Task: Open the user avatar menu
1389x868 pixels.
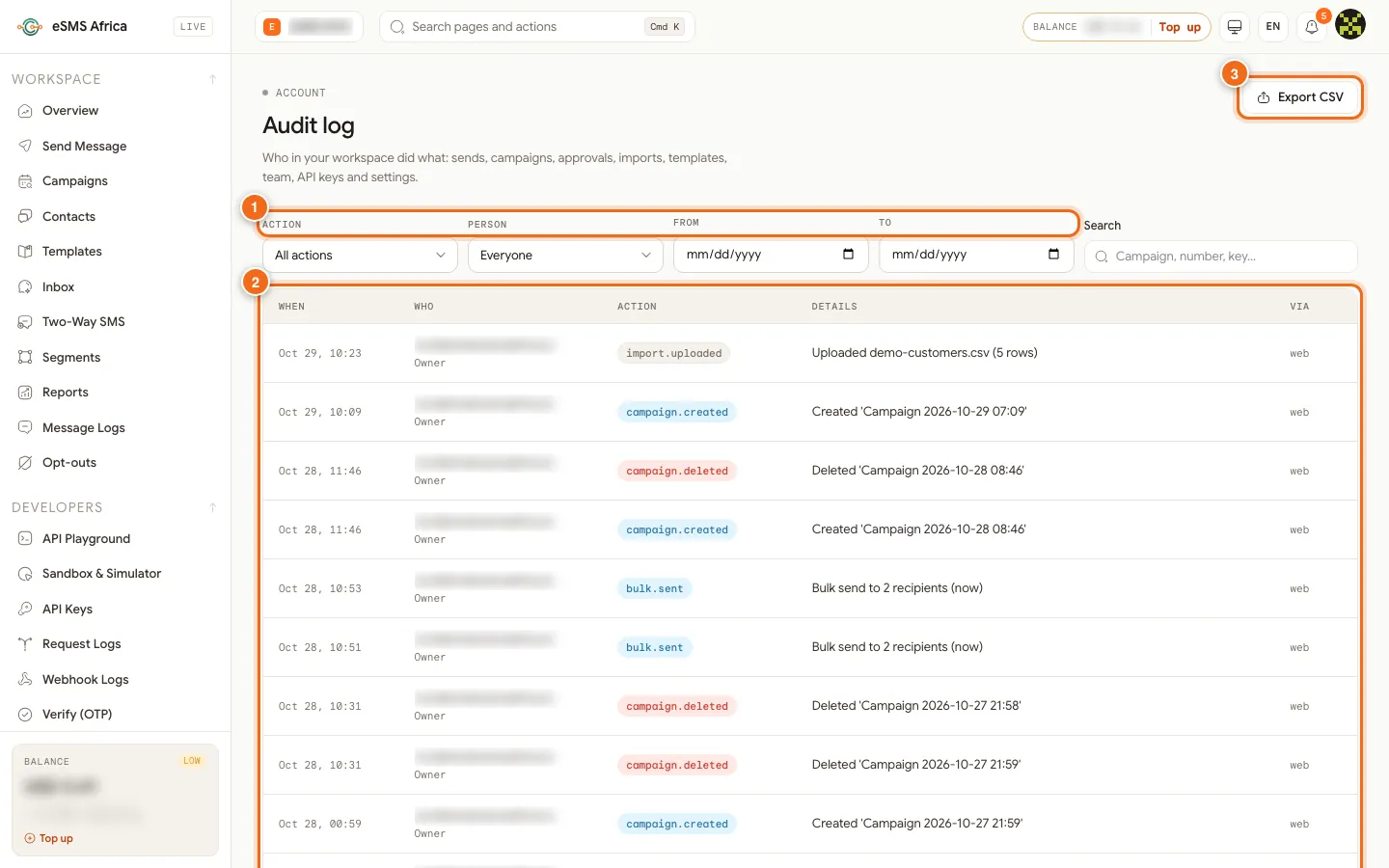Action: pos(1350,24)
